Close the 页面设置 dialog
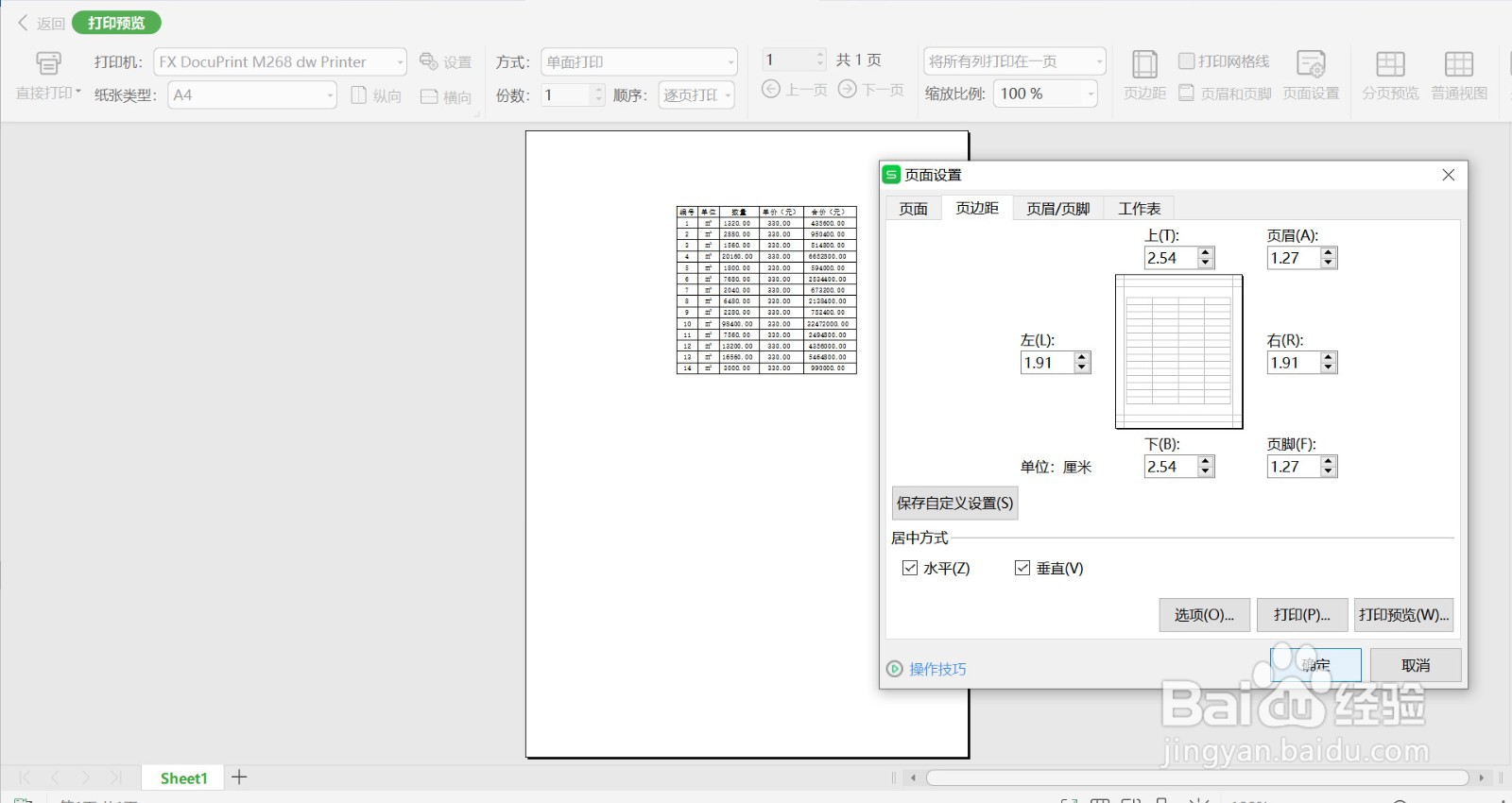 [x=1448, y=175]
